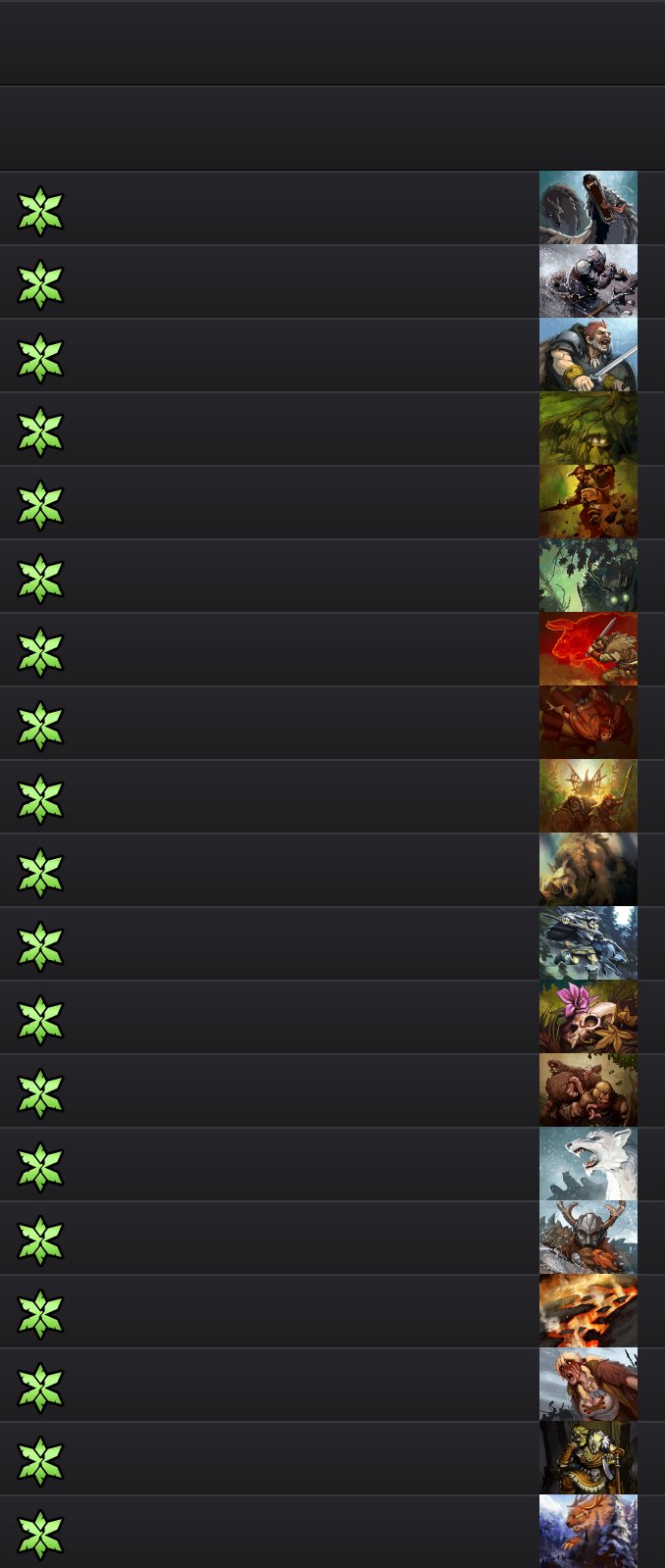This screenshot has width=665, height=1568.
Task: Open the white snarling wolf card thumbnail
Action: (588, 1164)
